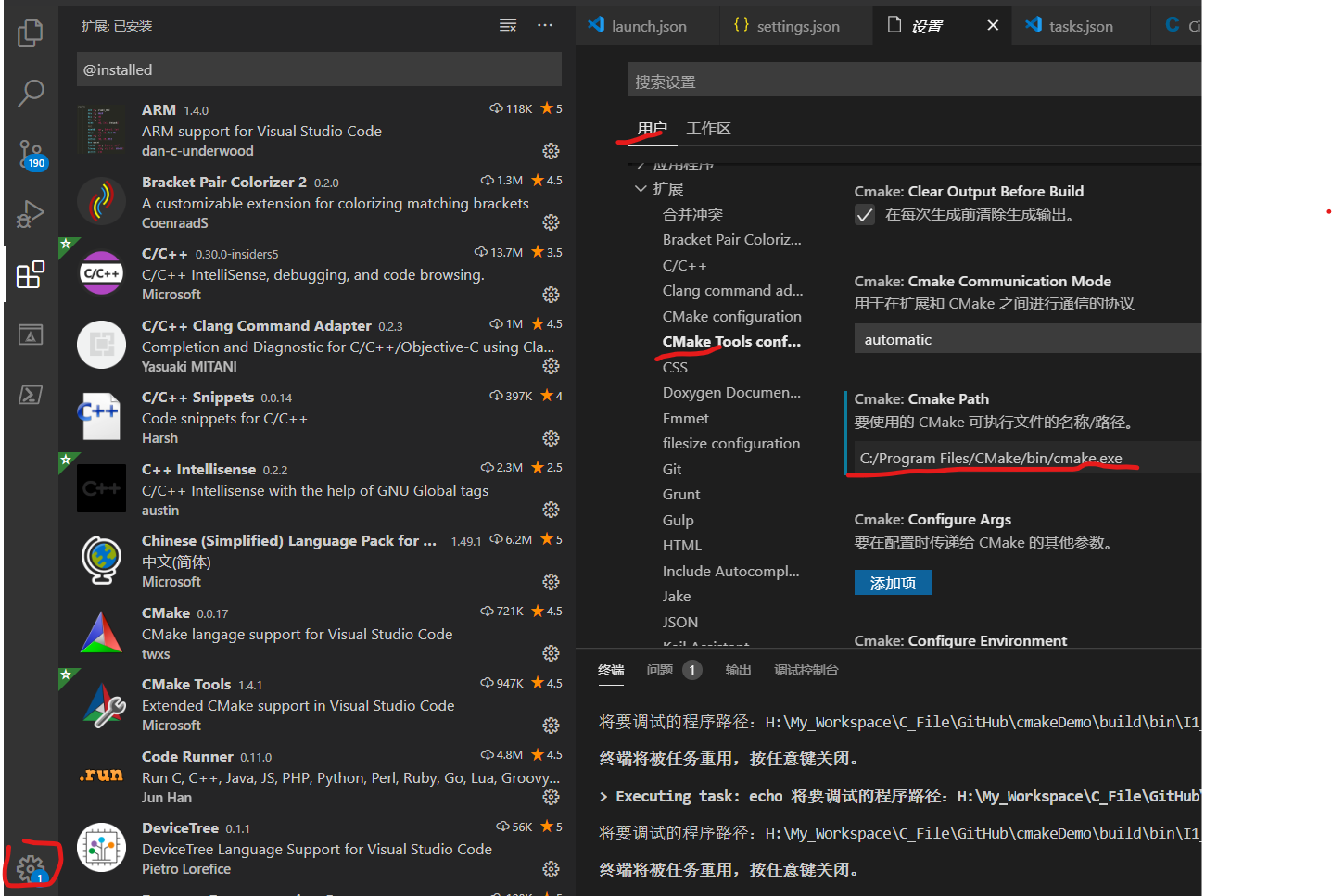Open manage gear for Clang Command Adapter

(551, 366)
